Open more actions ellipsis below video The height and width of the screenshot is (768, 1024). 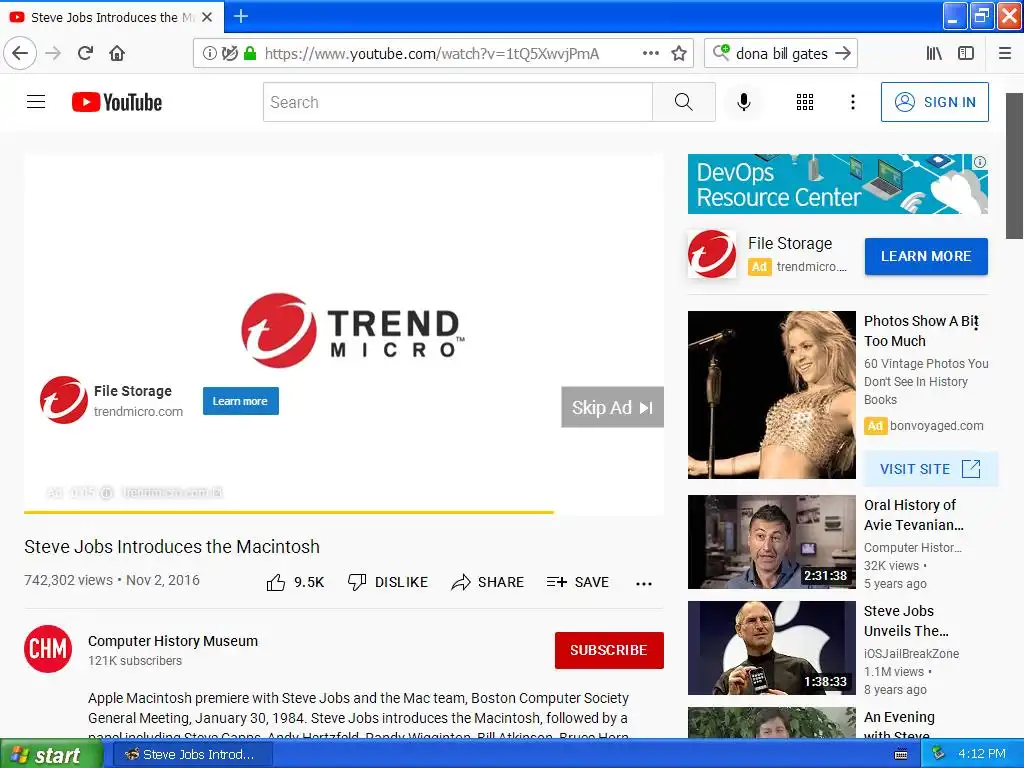644,583
